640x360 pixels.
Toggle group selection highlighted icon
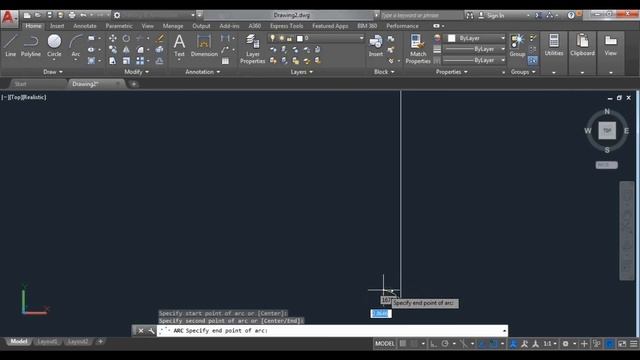(533, 60)
